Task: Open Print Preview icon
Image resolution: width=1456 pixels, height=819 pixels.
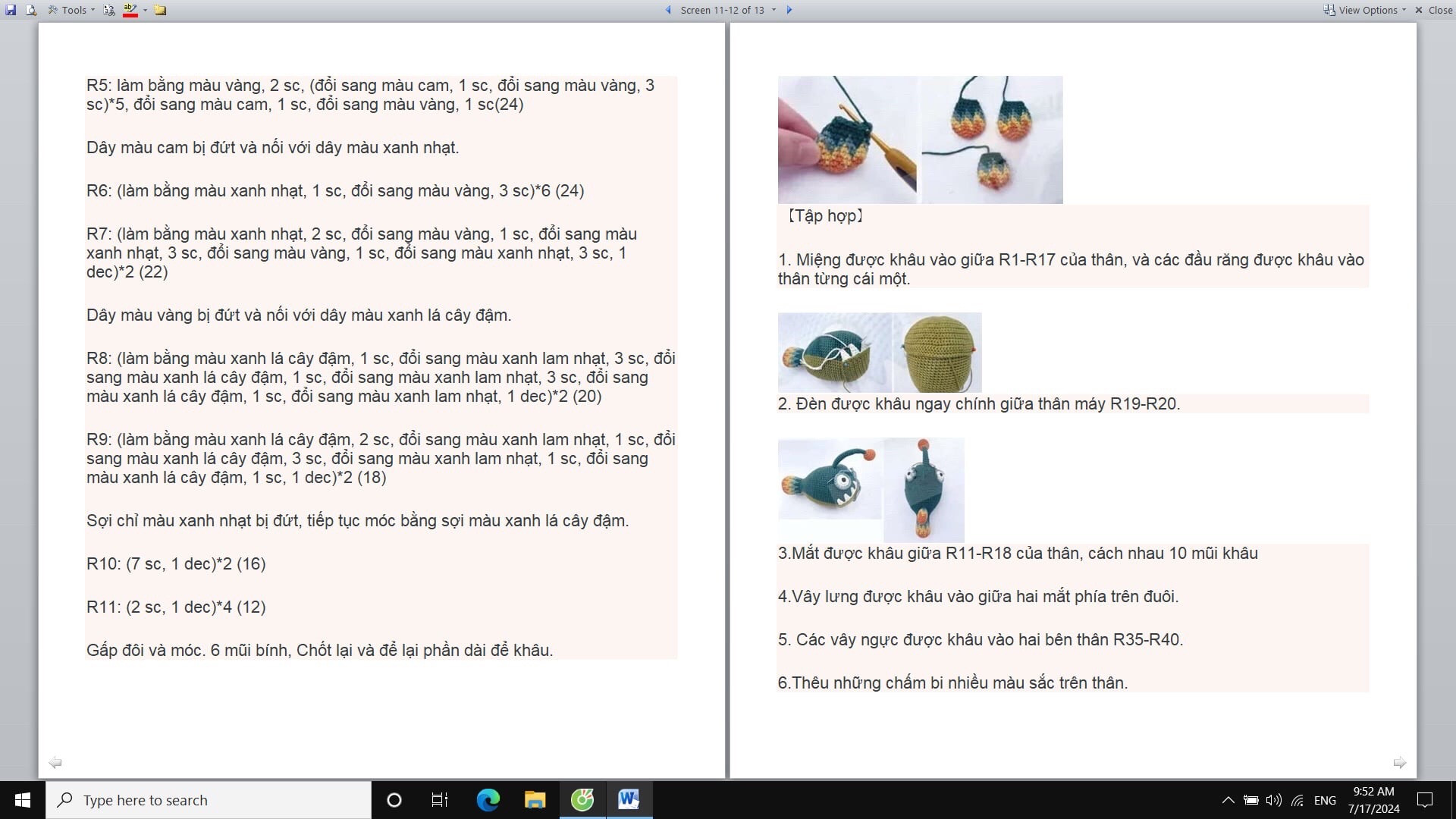Action: point(31,10)
